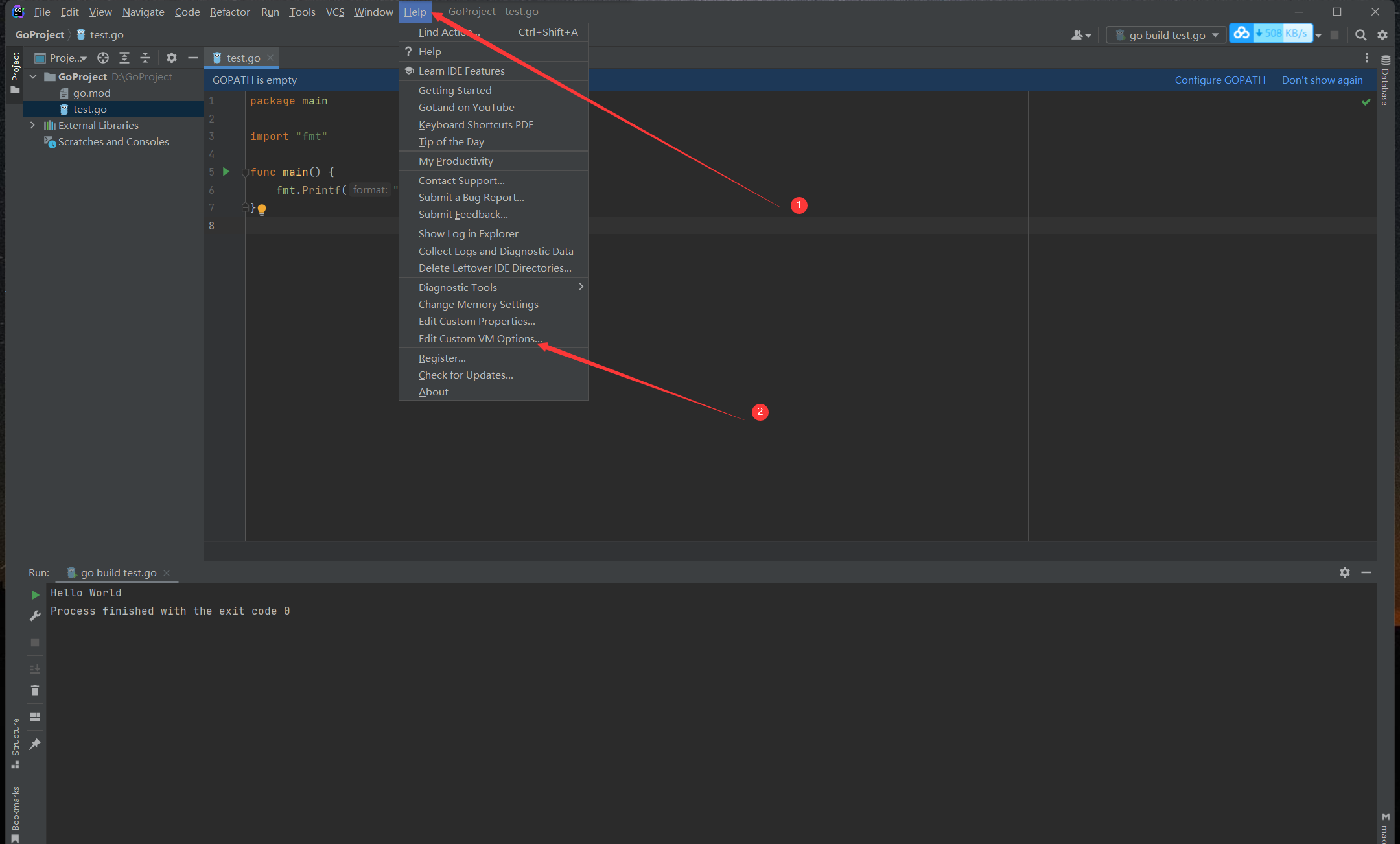Open go build test.go run configuration dropdown
1400x844 pixels.
[1167, 35]
